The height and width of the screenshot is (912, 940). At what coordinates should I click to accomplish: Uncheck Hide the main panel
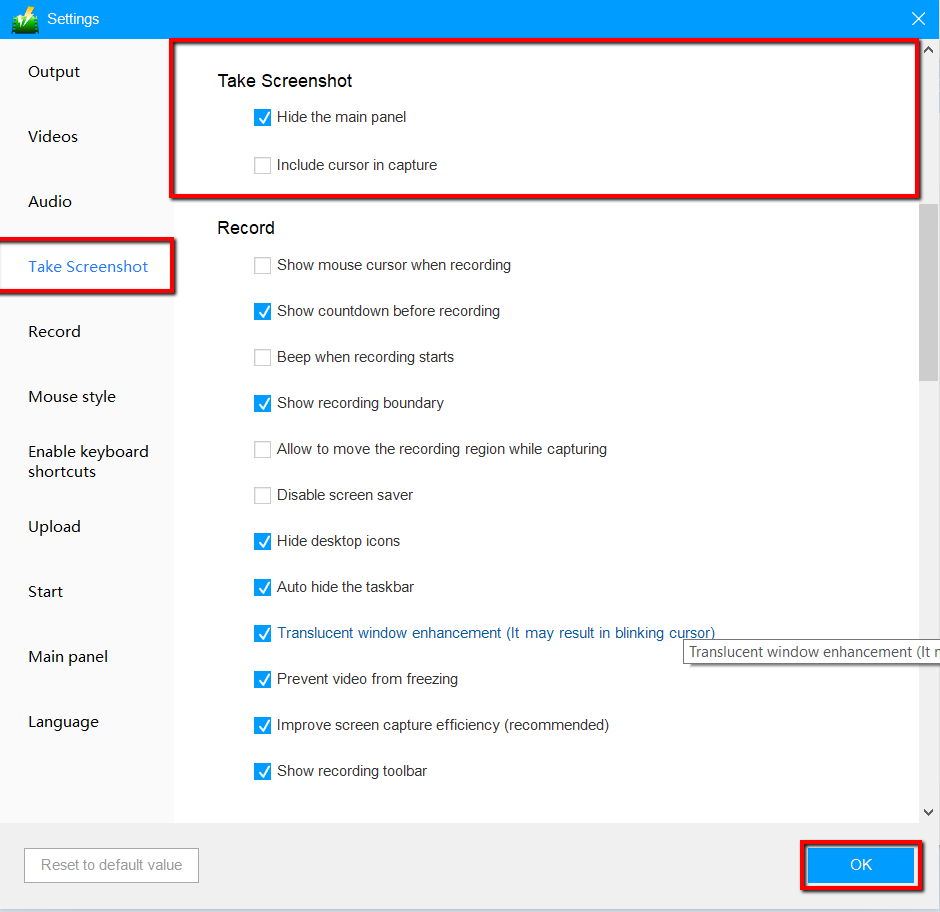point(262,117)
